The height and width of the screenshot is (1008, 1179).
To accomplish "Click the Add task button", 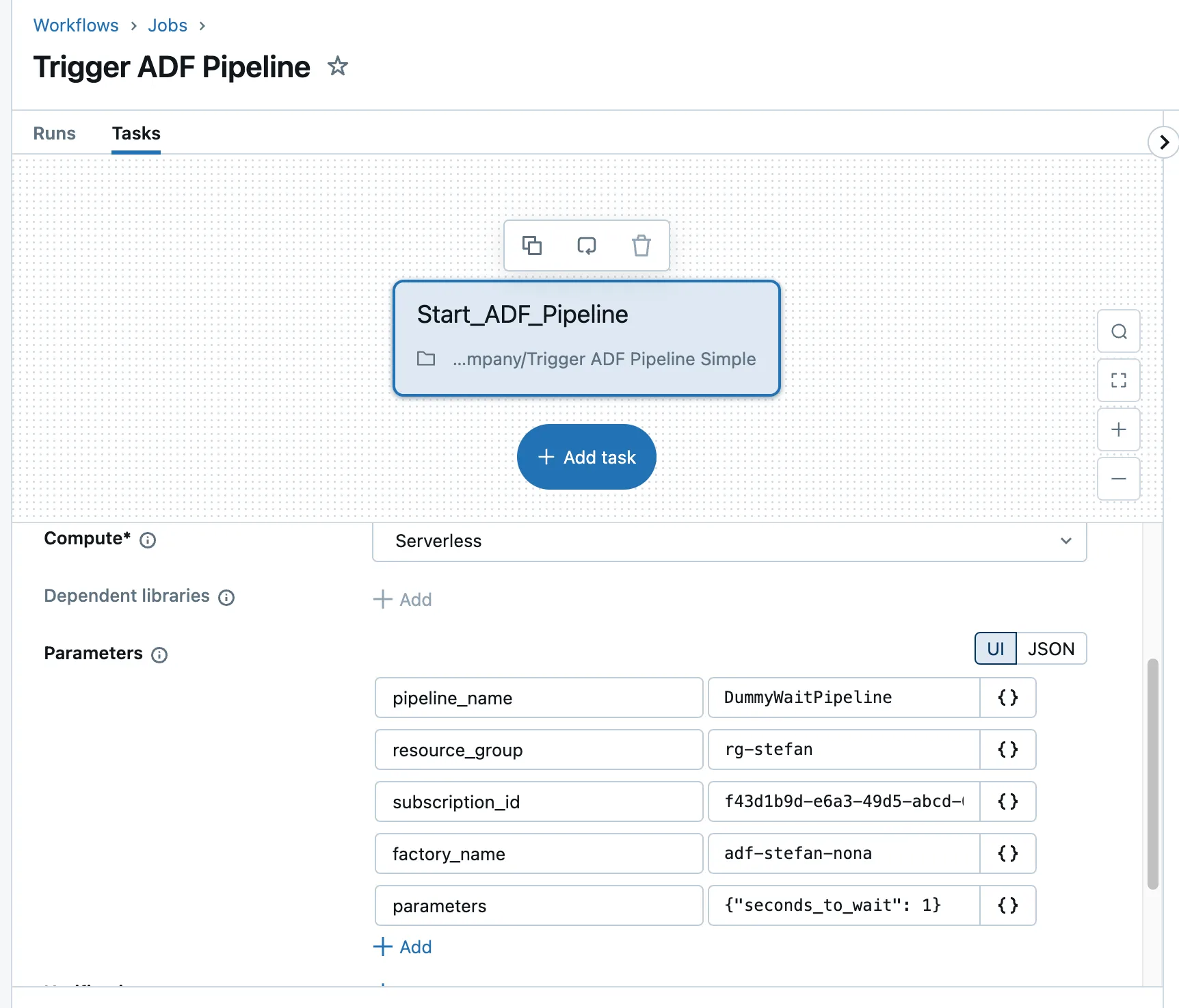I will [586, 457].
